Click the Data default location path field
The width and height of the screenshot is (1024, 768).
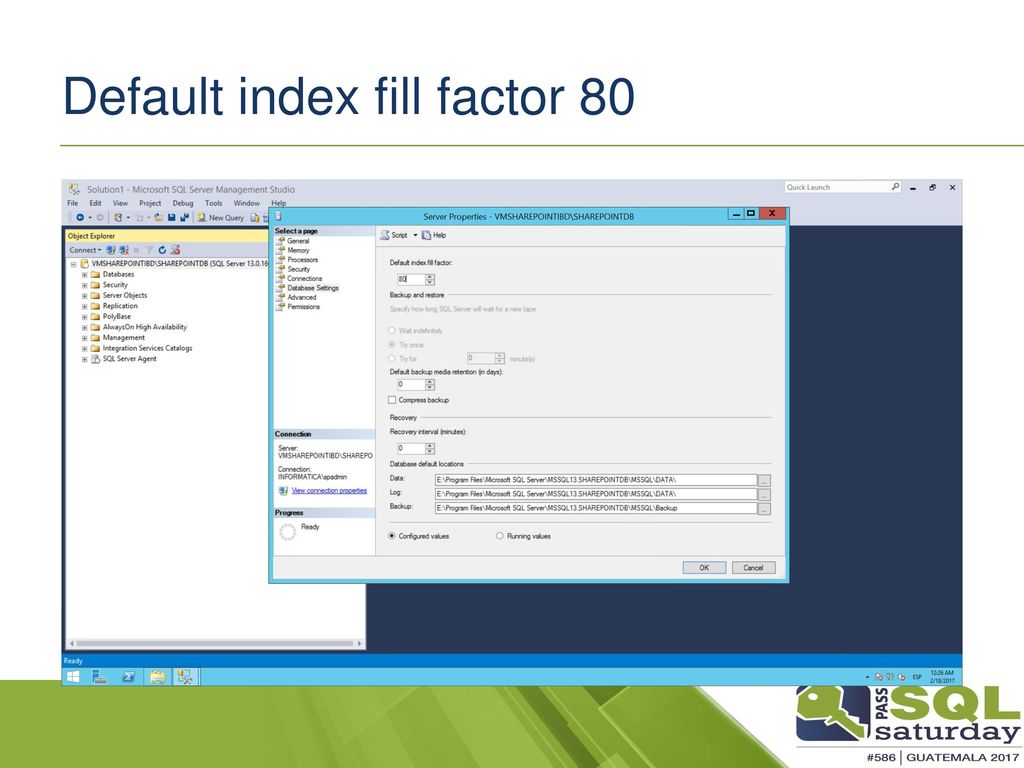coord(596,480)
